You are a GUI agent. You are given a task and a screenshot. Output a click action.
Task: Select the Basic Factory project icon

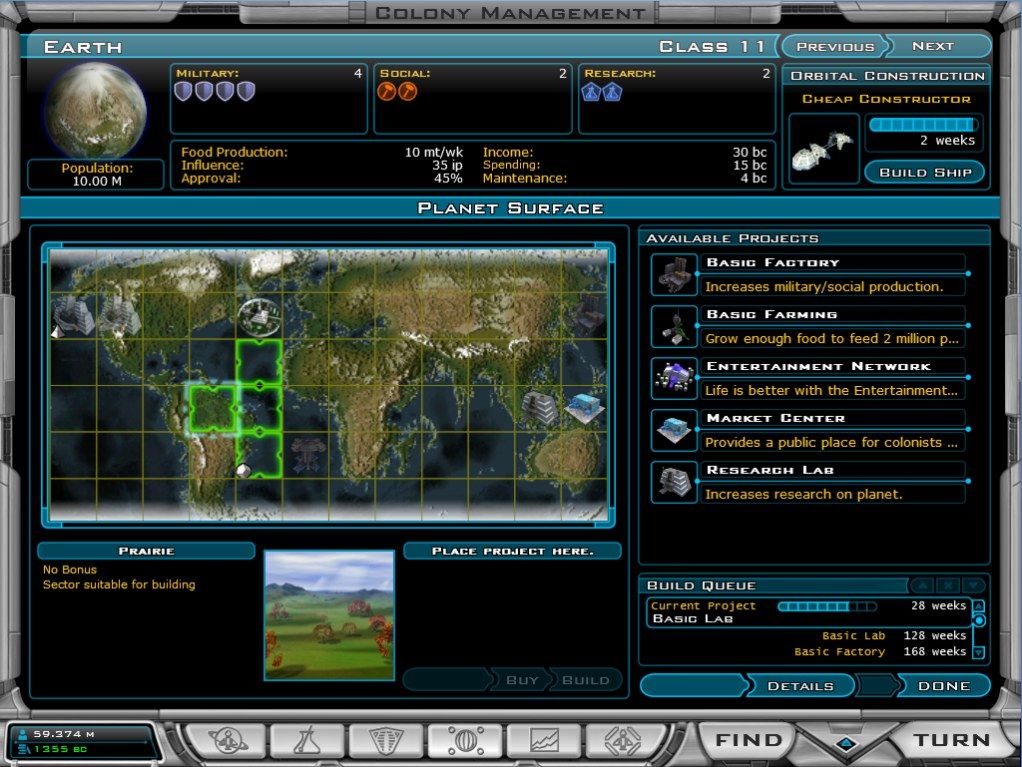pyautogui.click(x=672, y=272)
